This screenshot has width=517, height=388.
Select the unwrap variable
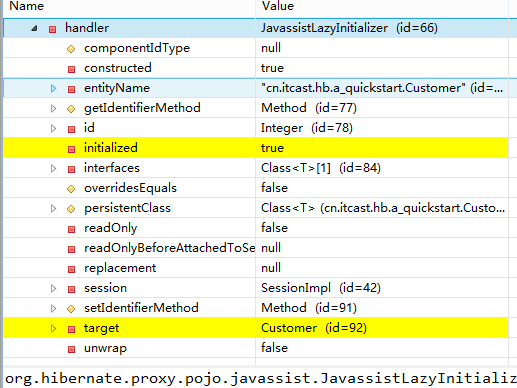tap(105, 348)
